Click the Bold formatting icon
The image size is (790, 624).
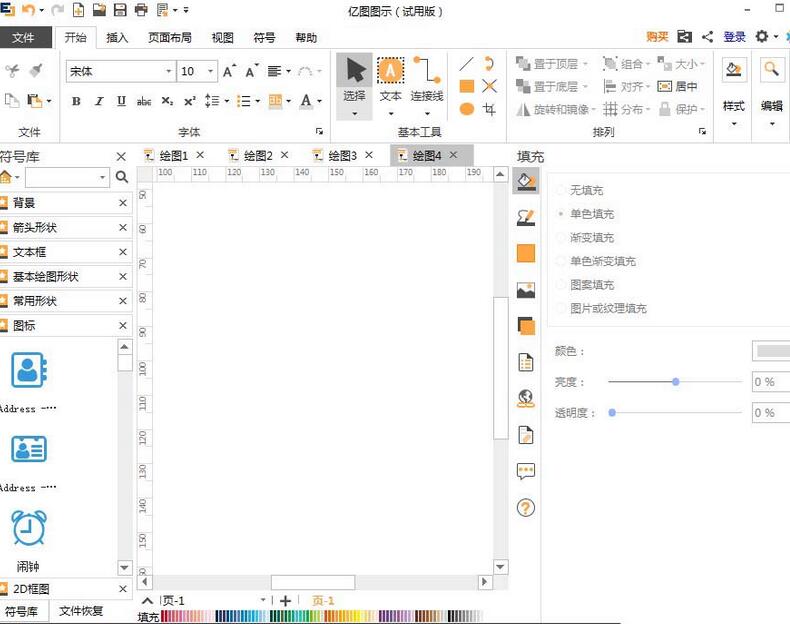click(77, 101)
